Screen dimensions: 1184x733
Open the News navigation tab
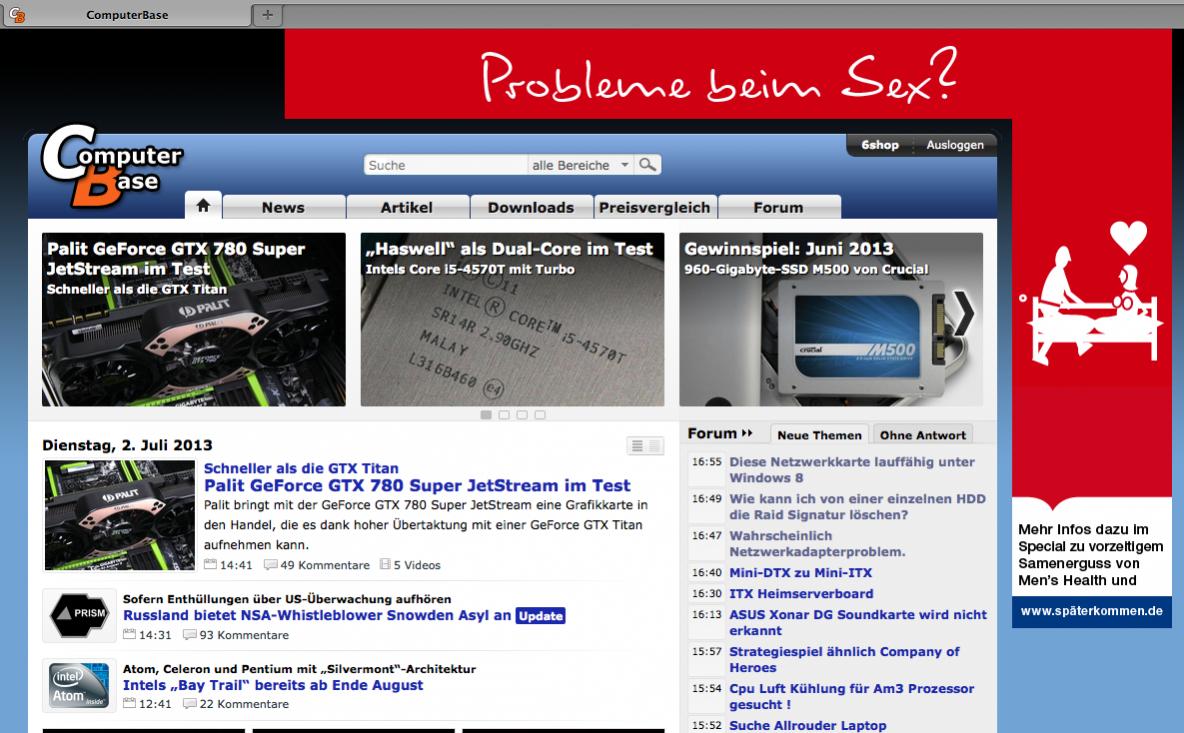pyautogui.click(x=284, y=207)
